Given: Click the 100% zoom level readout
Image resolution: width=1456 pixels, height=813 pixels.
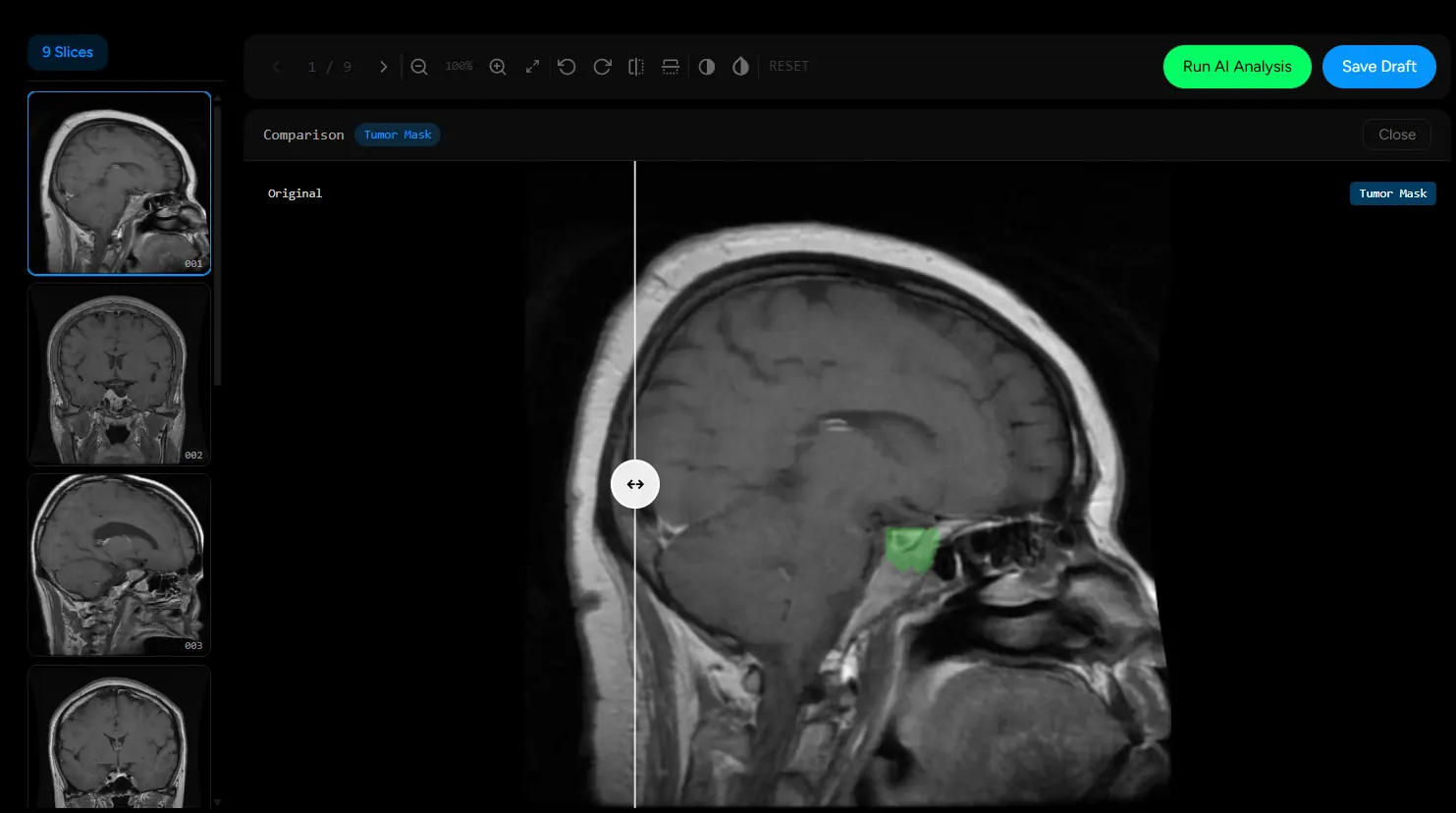Looking at the screenshot, I should coord(458,67).
